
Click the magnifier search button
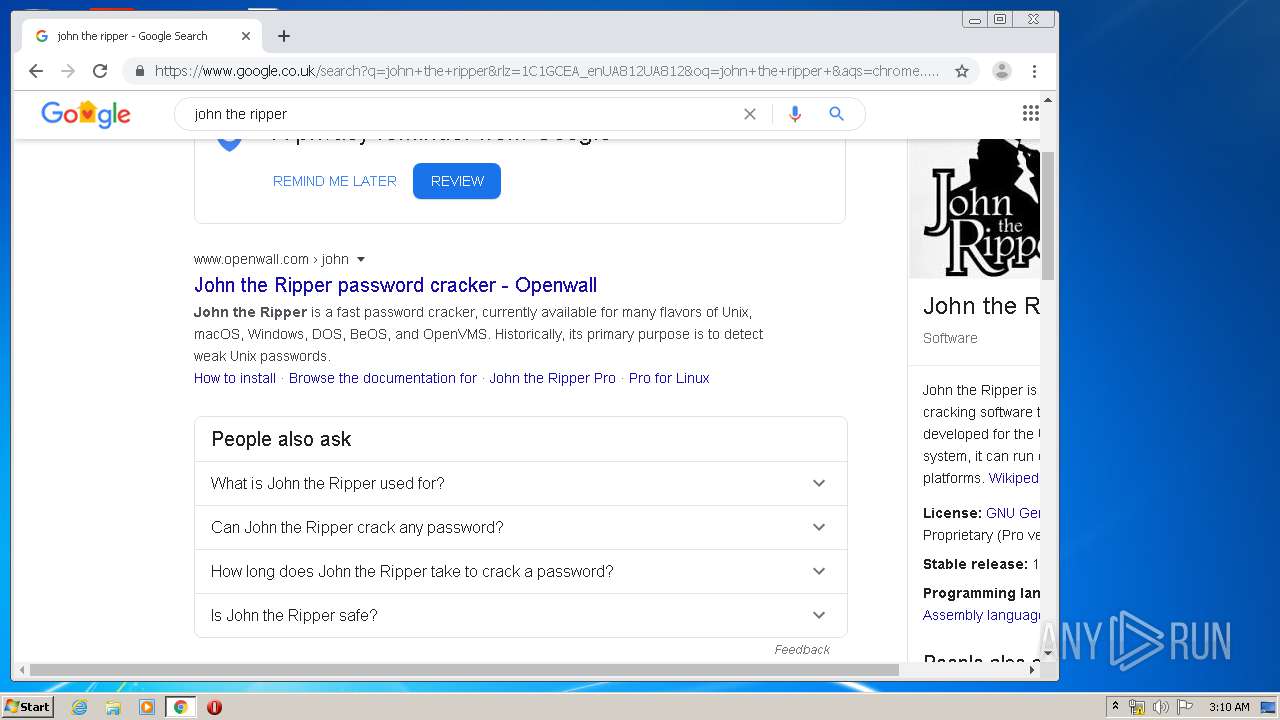(x=837, y=114)
